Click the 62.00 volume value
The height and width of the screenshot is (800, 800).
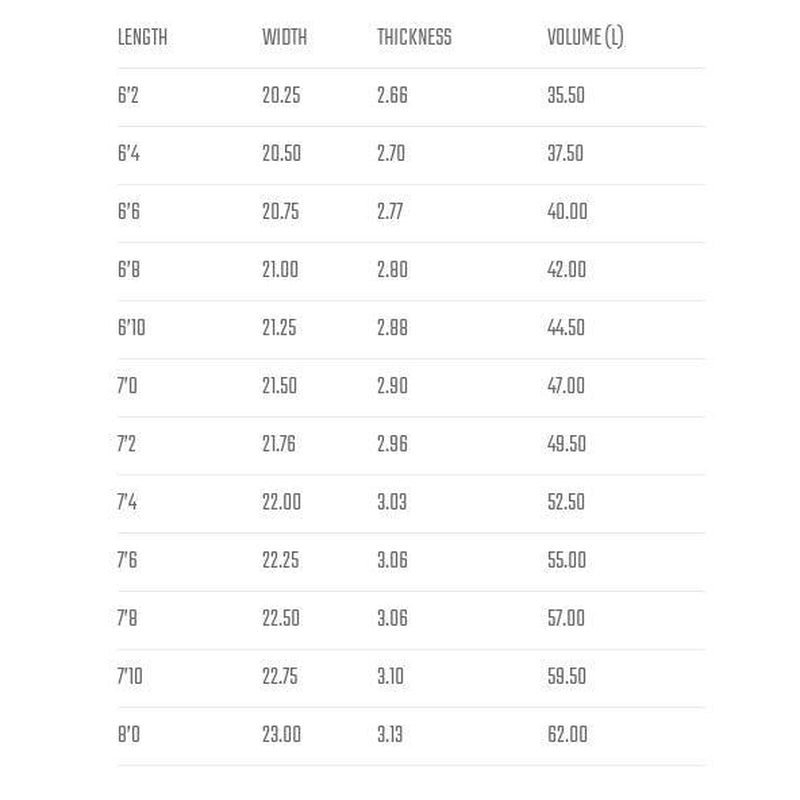(567, 734)
